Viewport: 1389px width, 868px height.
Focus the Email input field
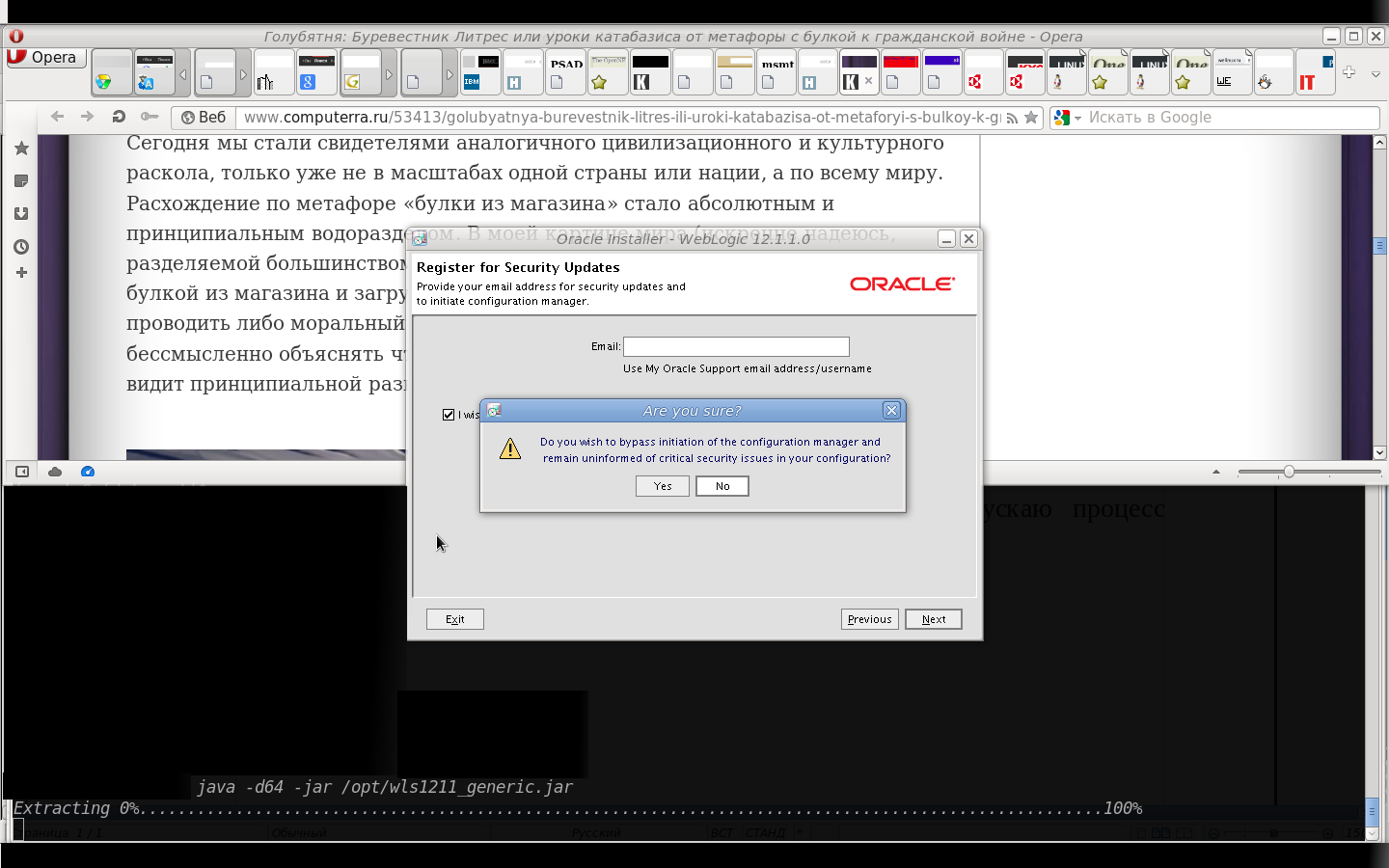736,346
